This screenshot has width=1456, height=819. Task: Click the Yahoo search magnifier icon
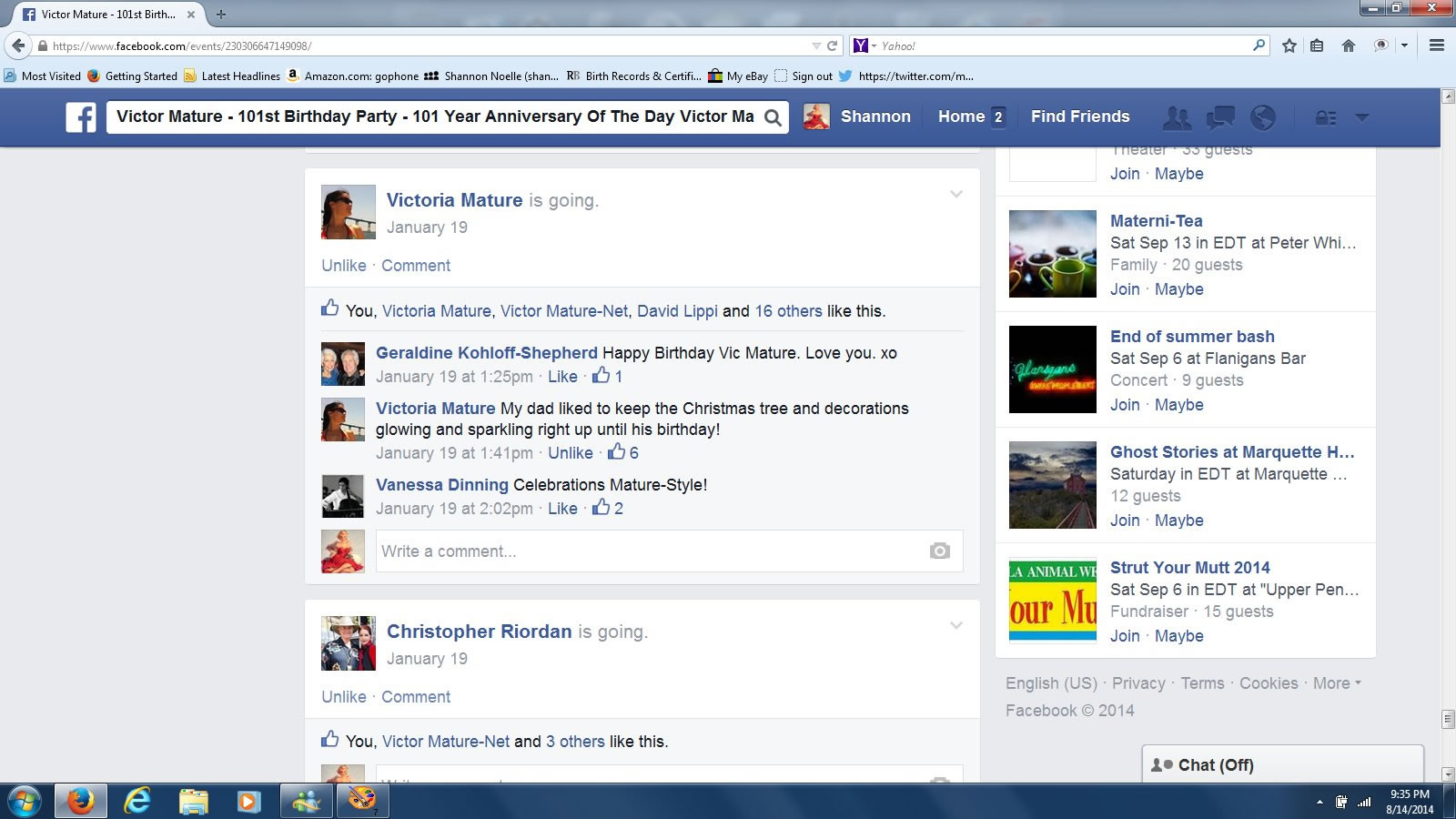pos(1259,45)
